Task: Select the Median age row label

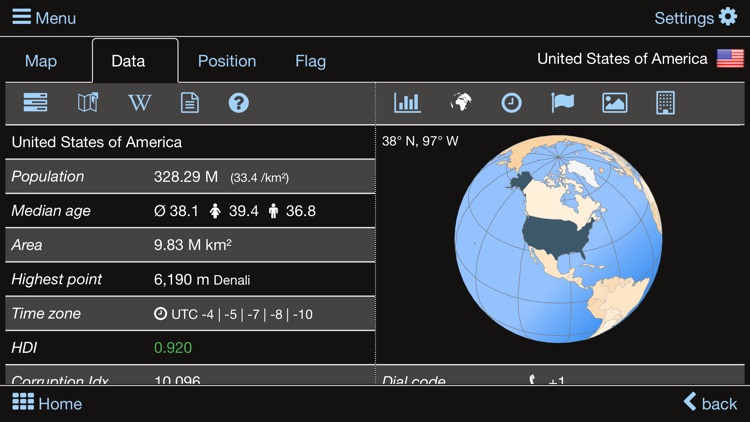Action: pyautogui.click(x=51, y=211)
